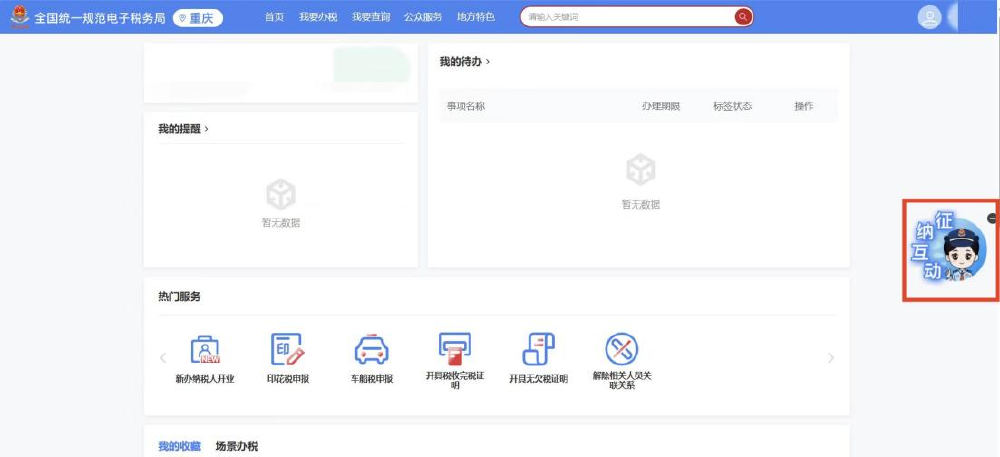Show next hot services with right arrow
The height and width of the screenshot is (457, 1000).
[x=830, y=358]
